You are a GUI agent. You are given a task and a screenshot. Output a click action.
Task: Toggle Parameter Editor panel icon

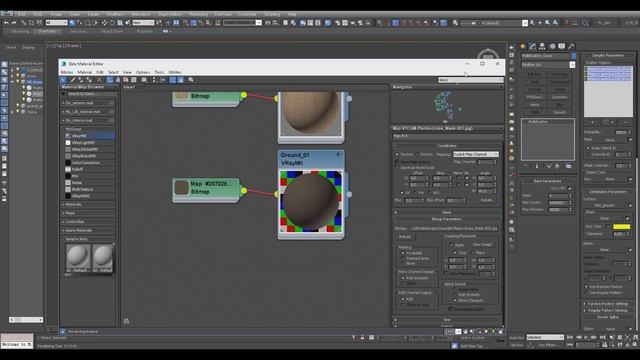180,80
